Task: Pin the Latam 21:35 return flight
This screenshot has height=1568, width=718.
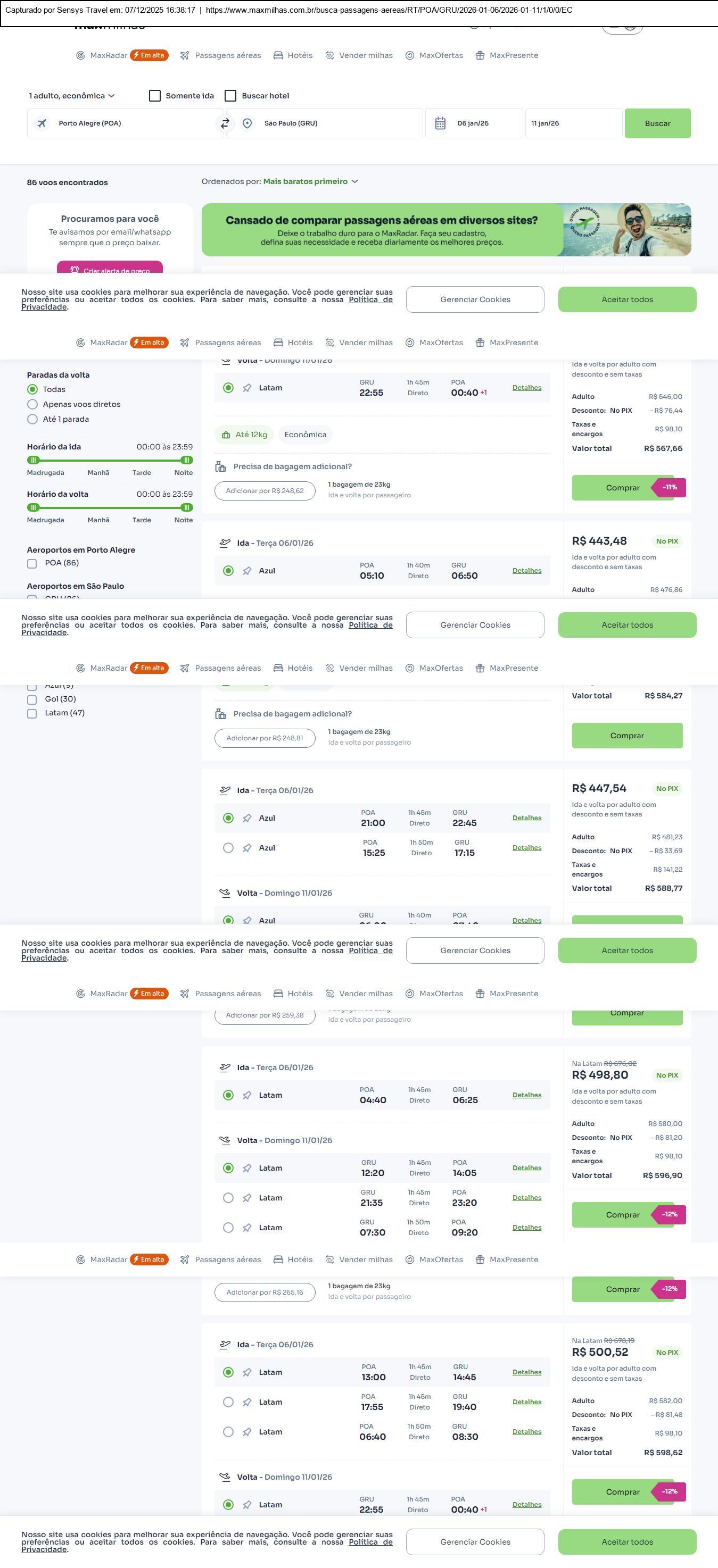Action: tap(247, 1198)
